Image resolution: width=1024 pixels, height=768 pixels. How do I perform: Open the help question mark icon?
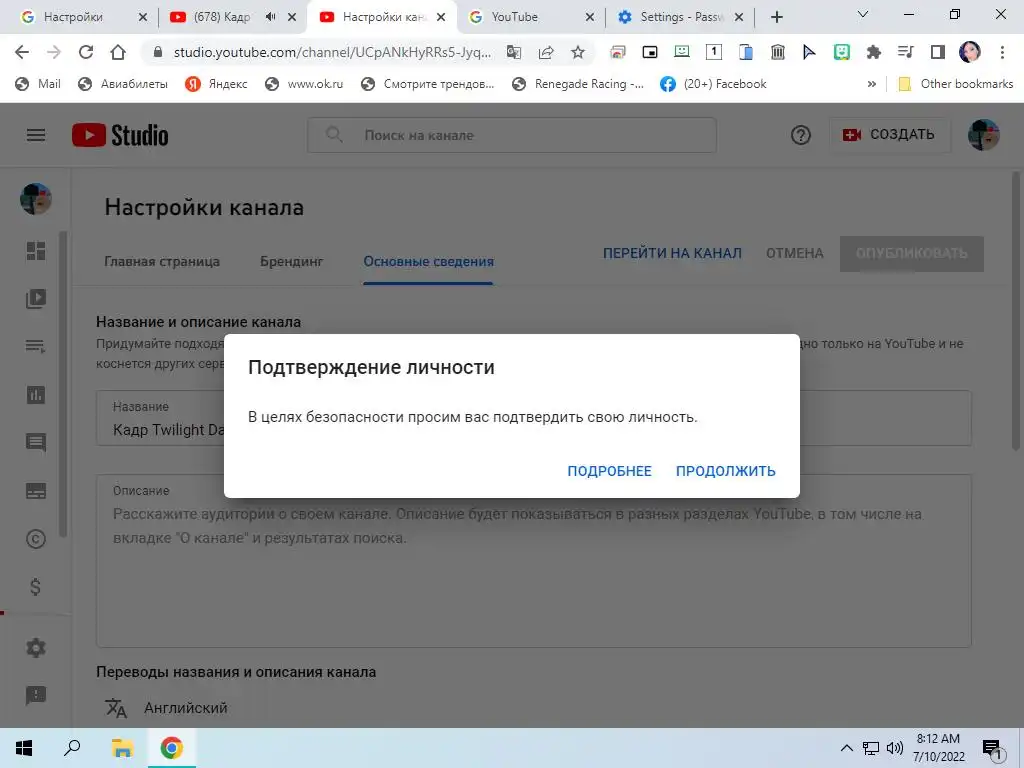(801, 135)
